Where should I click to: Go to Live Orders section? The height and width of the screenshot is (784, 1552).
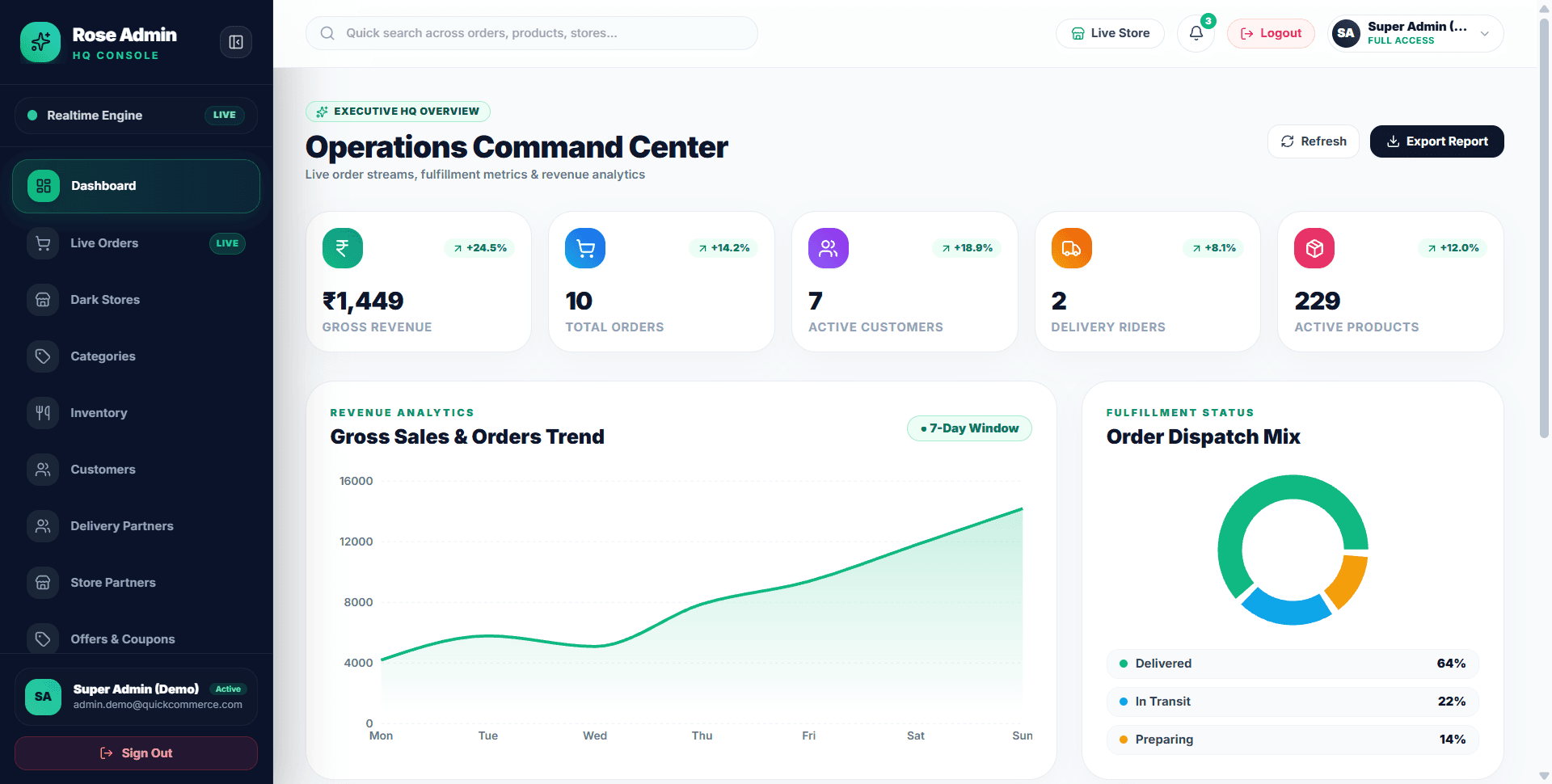click(x=136, y=243)
